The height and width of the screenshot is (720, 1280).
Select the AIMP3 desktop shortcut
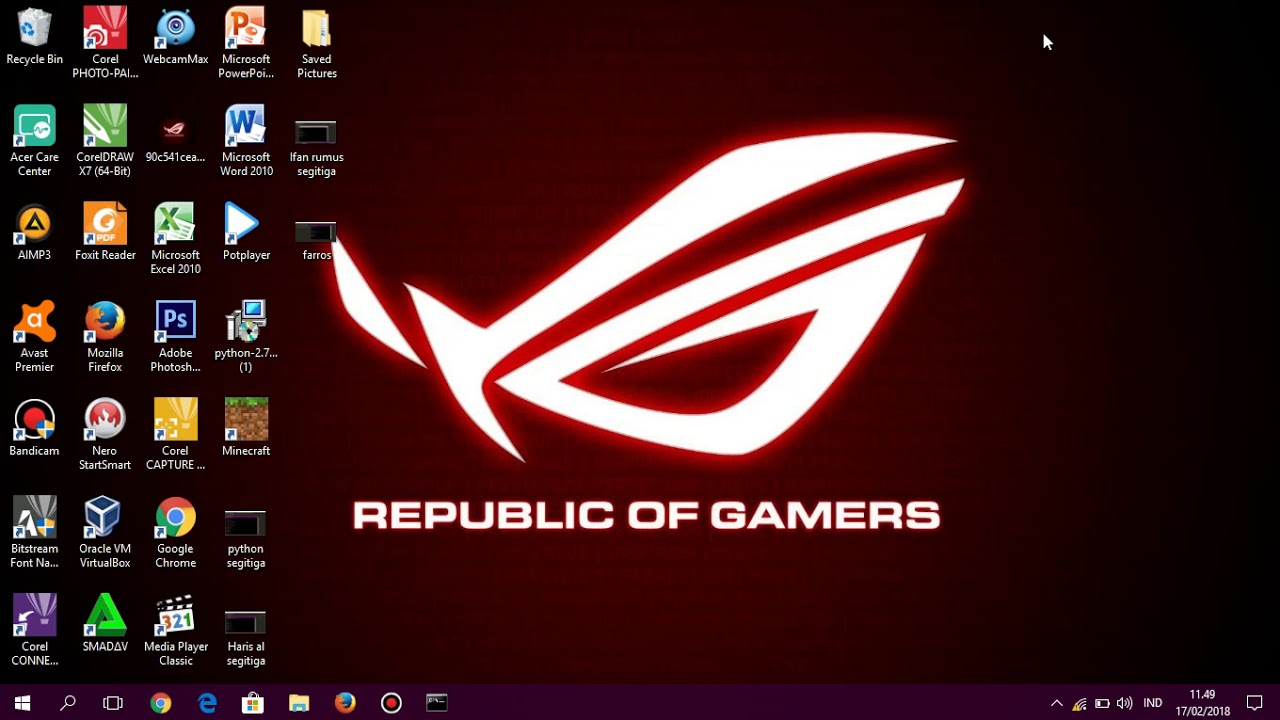pyautogui.click(x=34, y=233)
